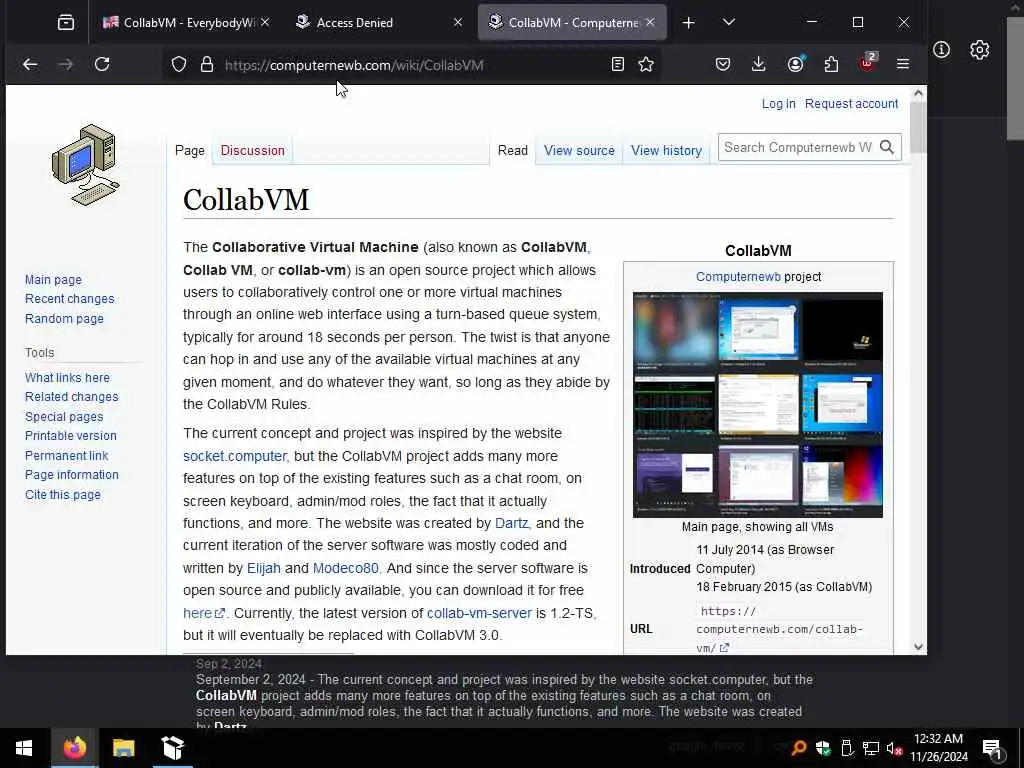Image resolution: width=1024 pixels, height=768 pixels.
Task: Click the Permanent link entry
Action: 67,455
